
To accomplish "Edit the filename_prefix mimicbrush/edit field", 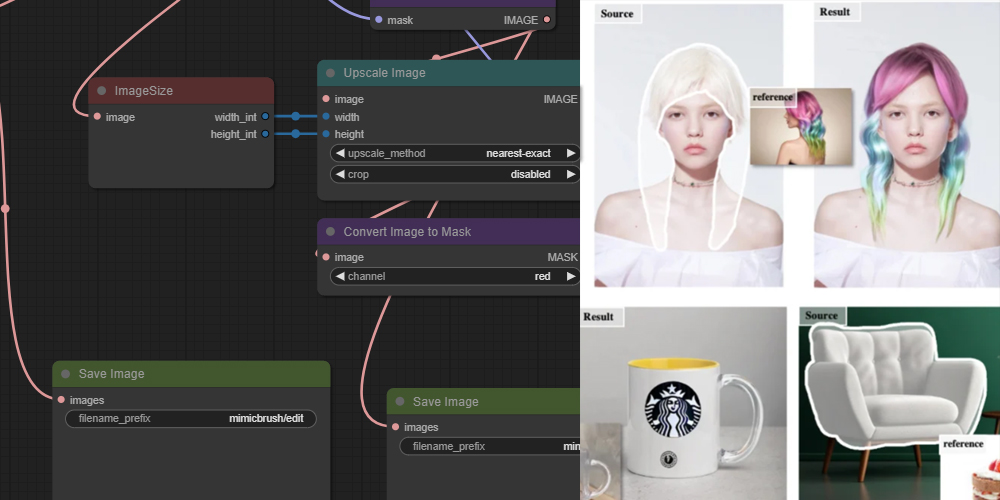I will click(x=191, y=418).
